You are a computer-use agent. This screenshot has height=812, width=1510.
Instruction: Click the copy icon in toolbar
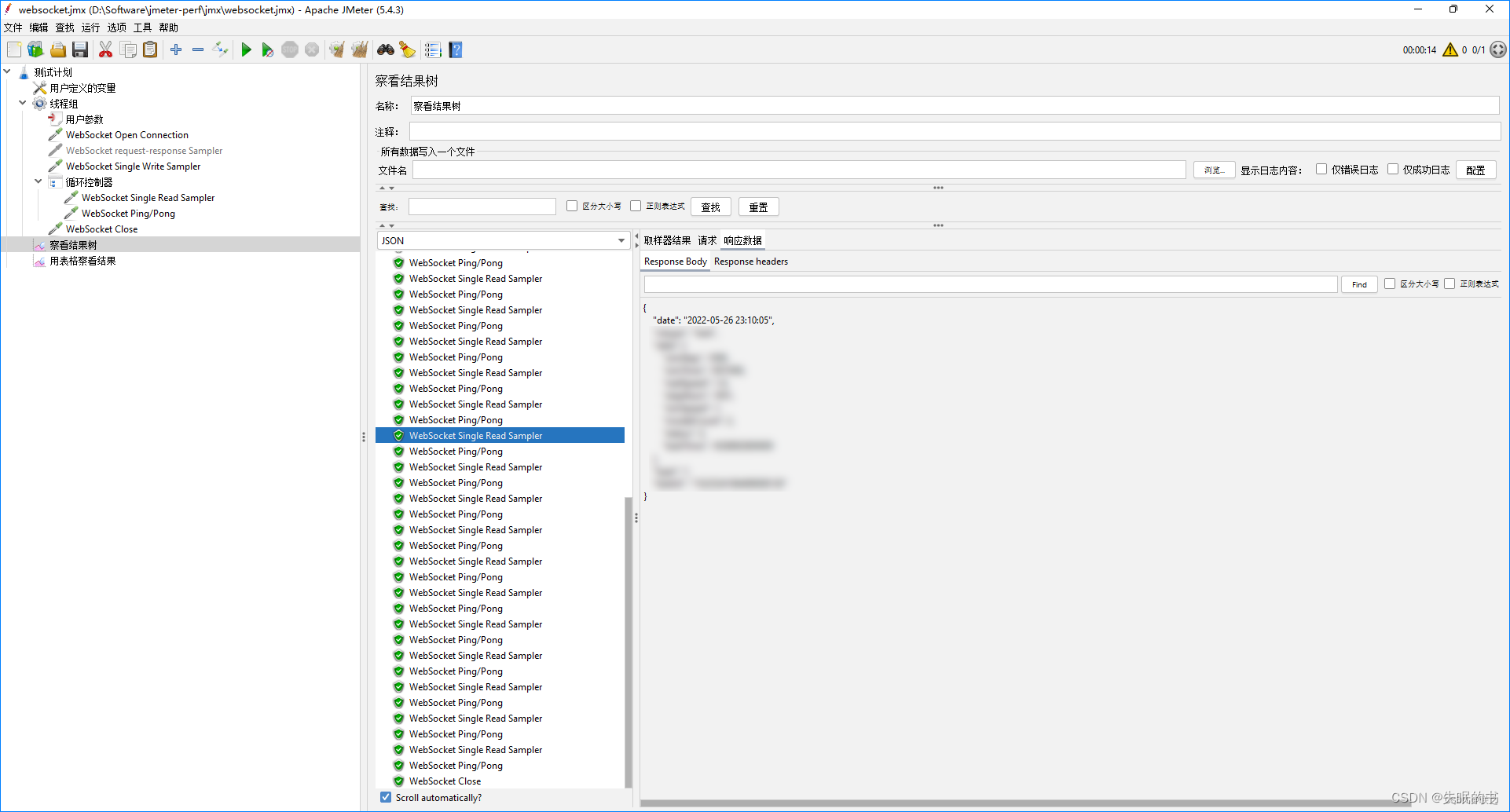pyautogui.click(x=128, y=50)
